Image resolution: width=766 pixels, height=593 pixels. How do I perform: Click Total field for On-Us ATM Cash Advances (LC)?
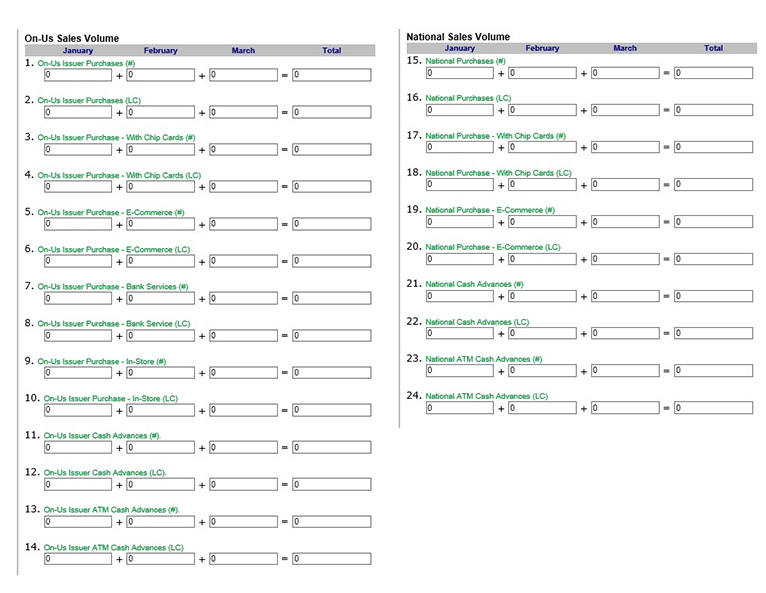tap(331, 559)
